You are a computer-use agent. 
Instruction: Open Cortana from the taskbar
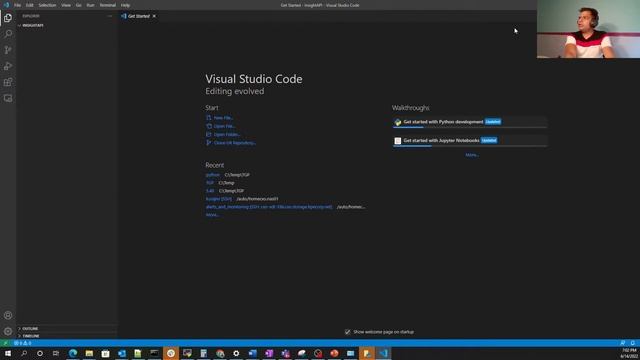tap(40, 353)
